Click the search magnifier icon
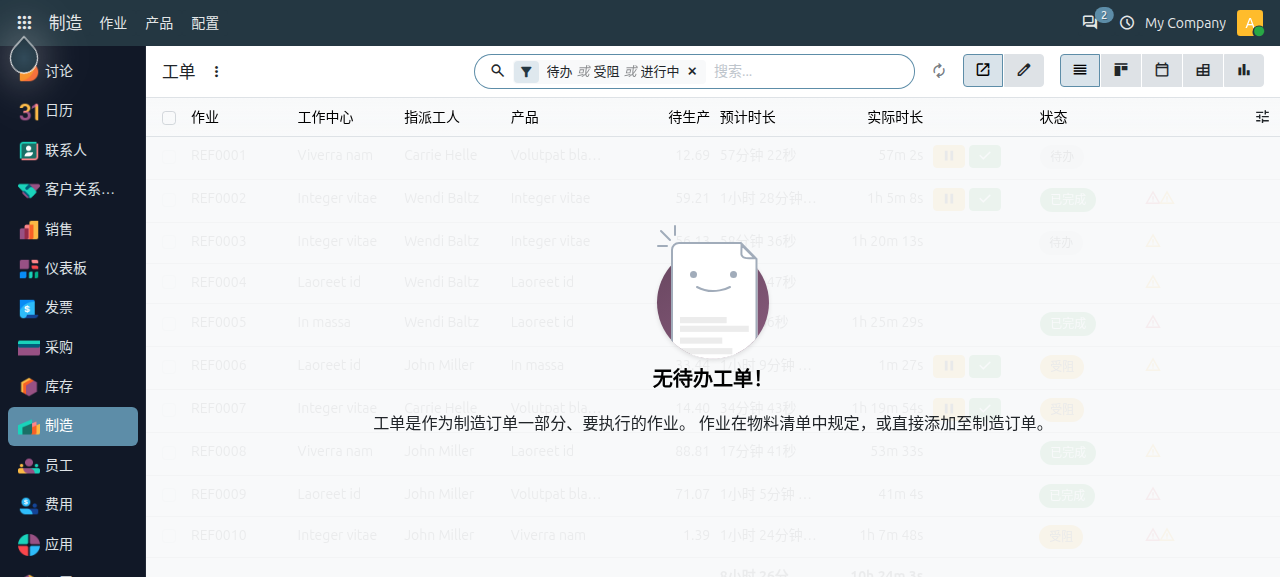The height and width of the screenshot is (577, 1280). pos(497,71)
